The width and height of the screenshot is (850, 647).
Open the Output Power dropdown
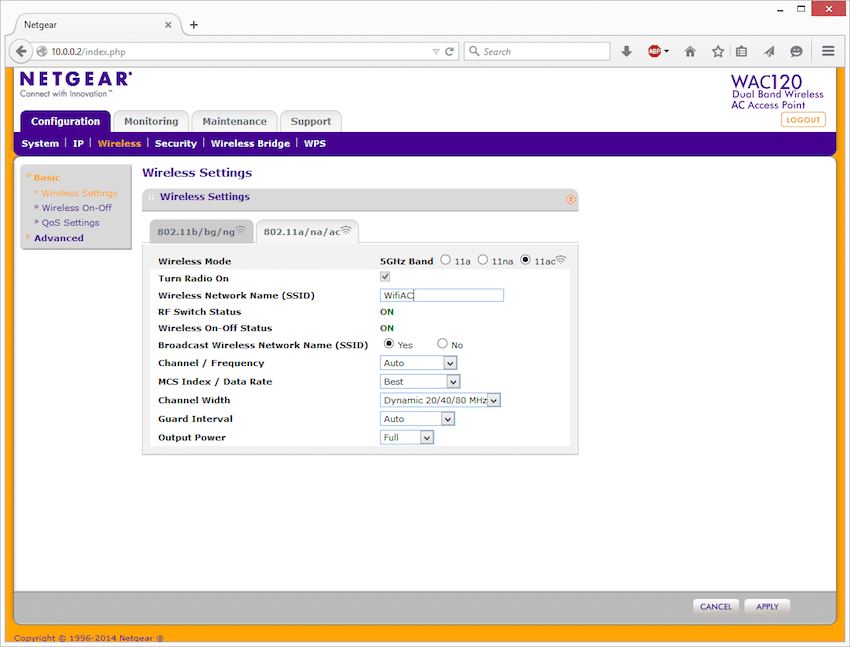coord(407,437)
